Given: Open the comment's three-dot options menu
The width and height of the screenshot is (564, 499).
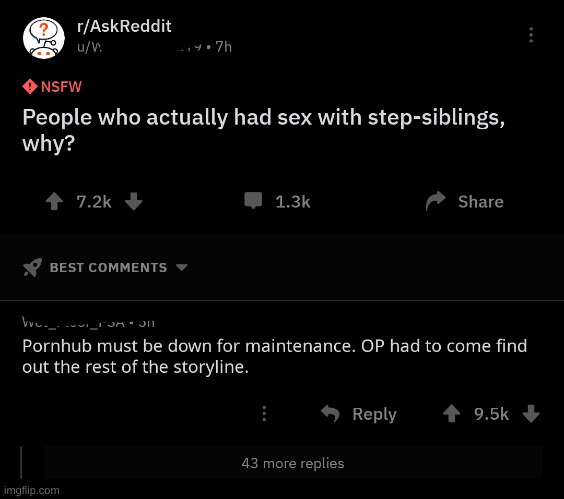Looking at the screenshot, I should point(264,413).
